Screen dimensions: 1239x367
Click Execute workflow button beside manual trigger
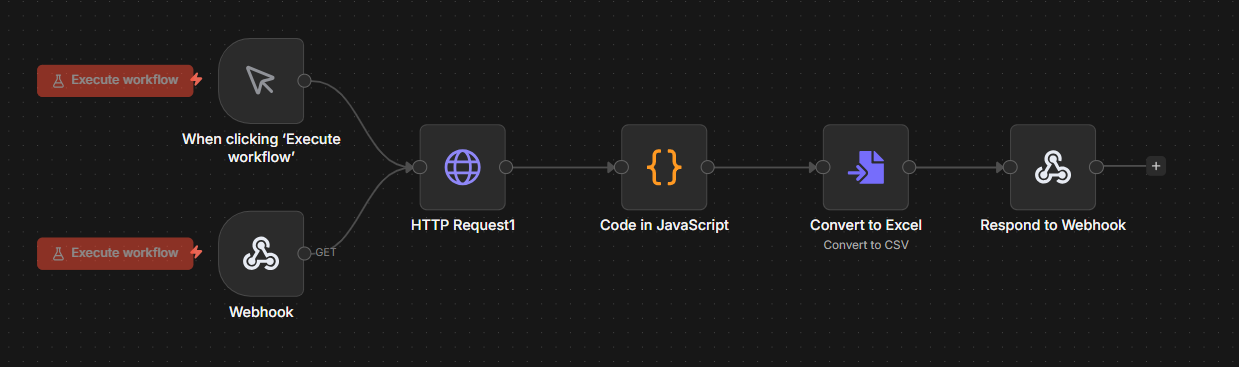point(115,80)
